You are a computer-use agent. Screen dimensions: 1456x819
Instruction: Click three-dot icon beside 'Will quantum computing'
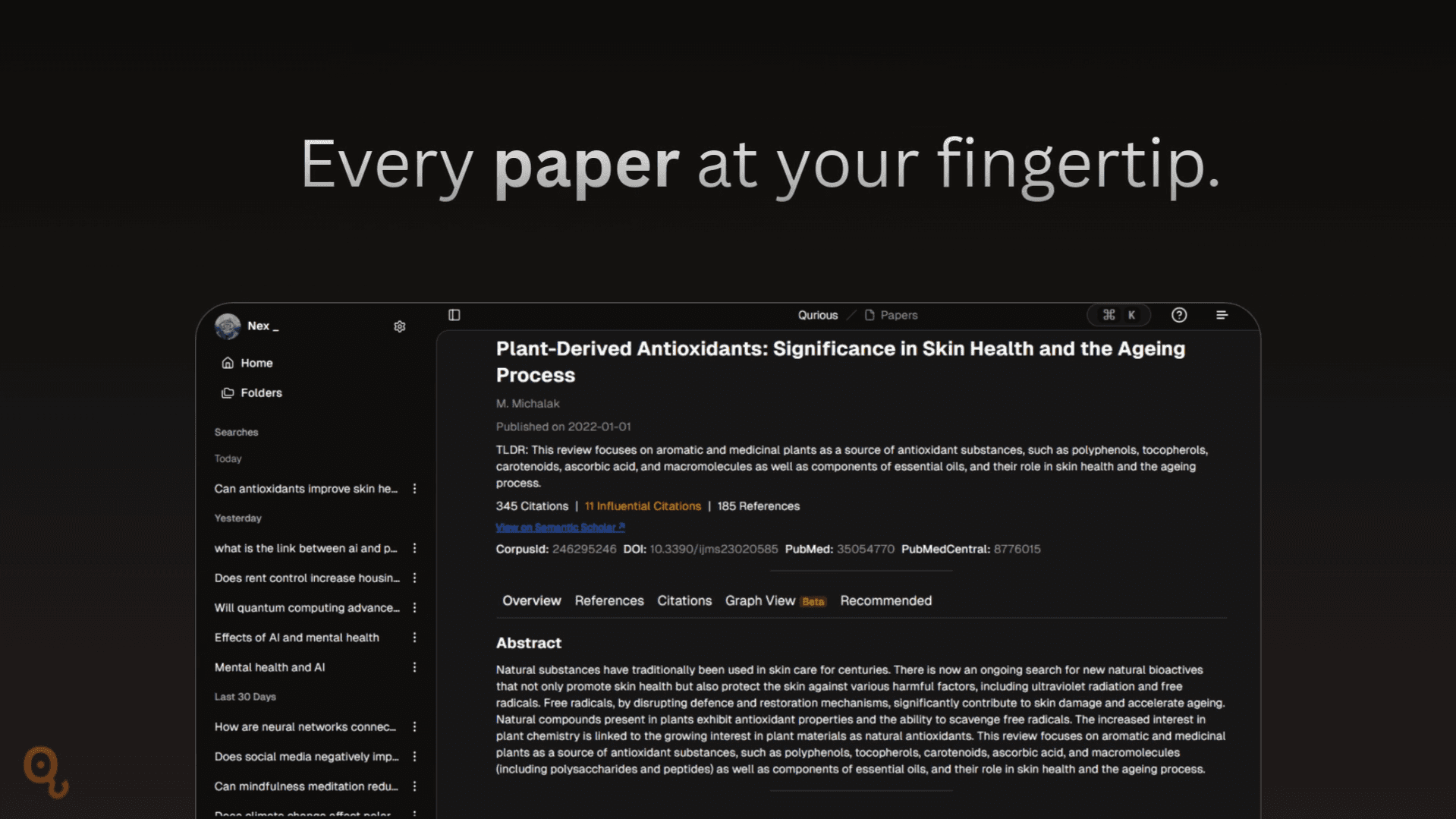point(414,608)
